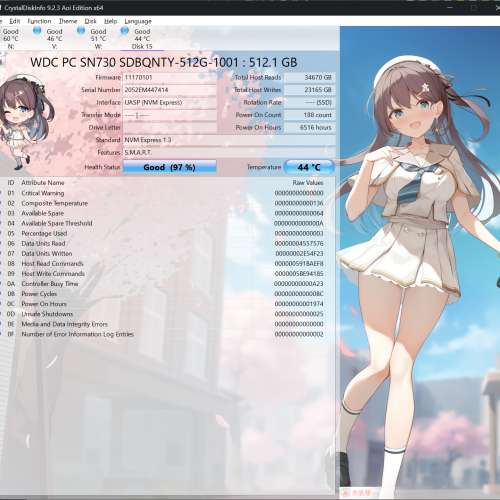The width and height of the screenshot is (500, 500).
Task: Click the Firmware value field
Action: (170, 77)
